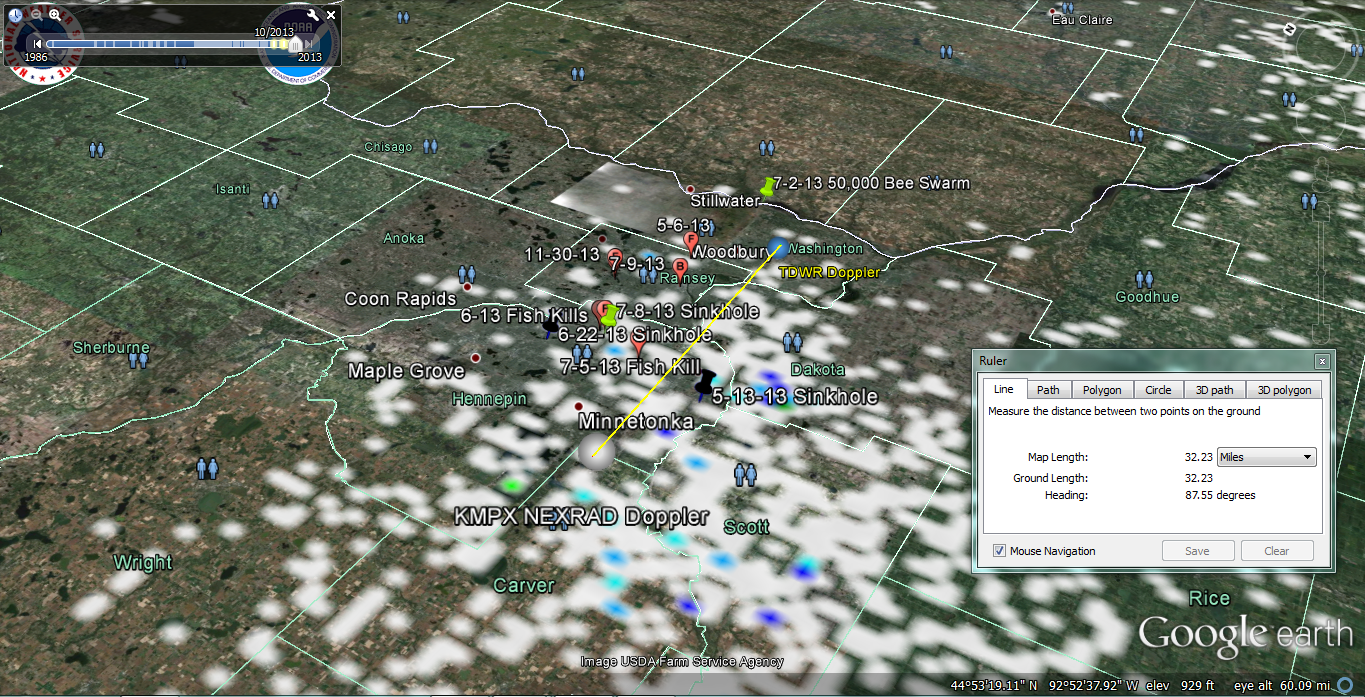Image resolution: width=1365 pixels, height=697 pixels.
Task: Click the time slider thumb handle
Action: [295, 45]
